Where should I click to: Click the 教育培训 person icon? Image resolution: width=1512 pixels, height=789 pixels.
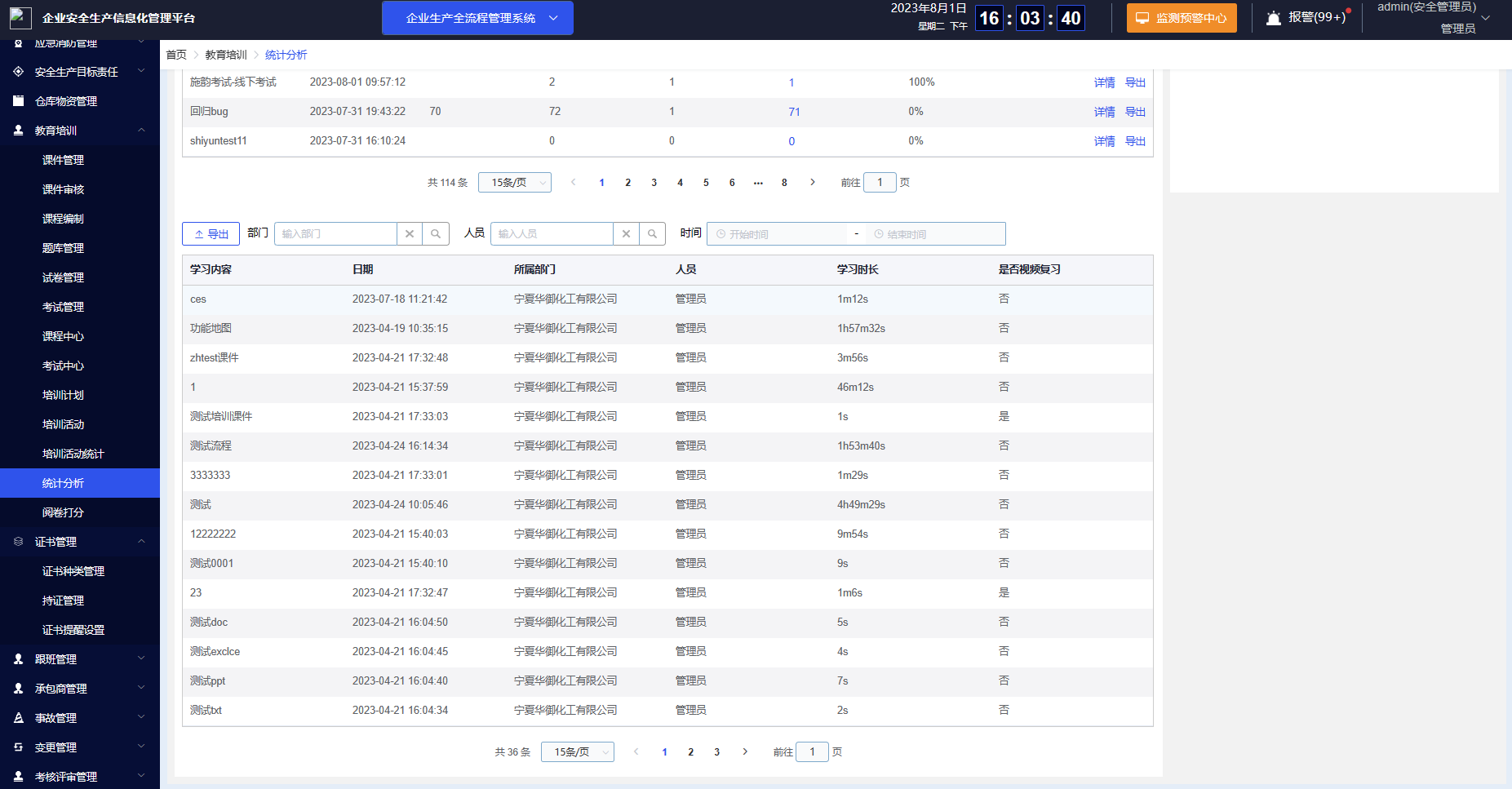point(19,131)
